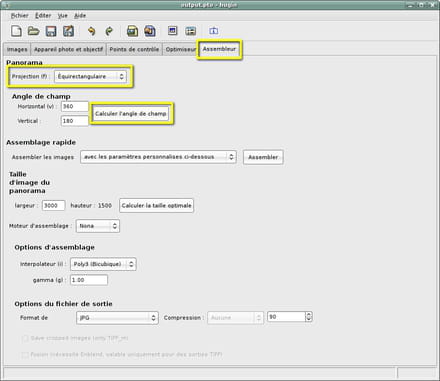
Task: Click the Assemblage rapide heading
Action: [41, 142]
